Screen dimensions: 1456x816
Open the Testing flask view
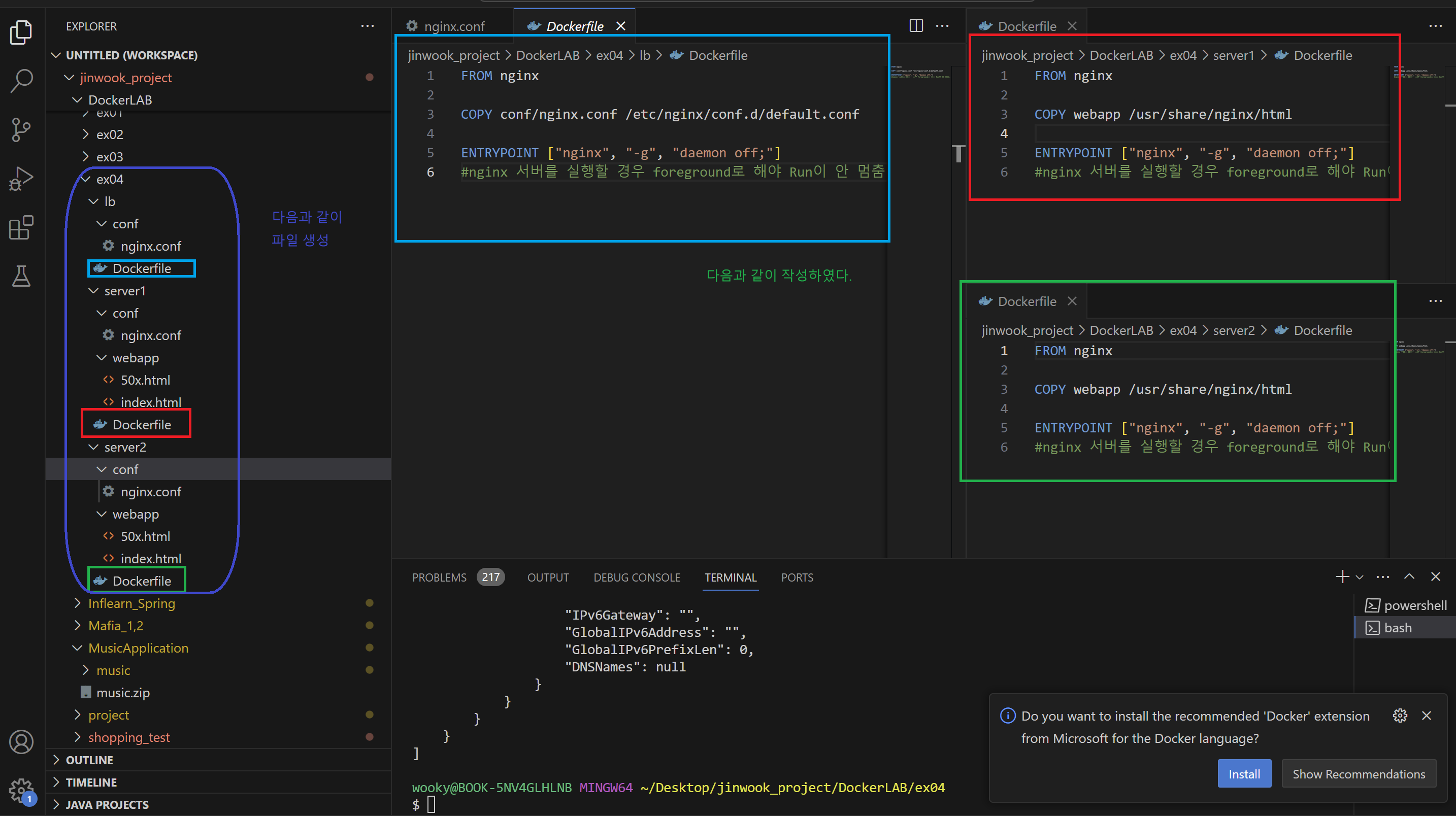[21, 277]
